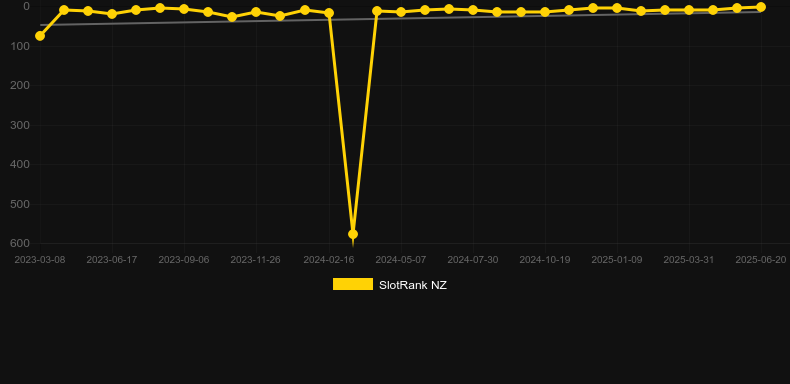The image size is (790, 384).
Task: Click the data point above 2023-09-06
Action: point(184,9)
